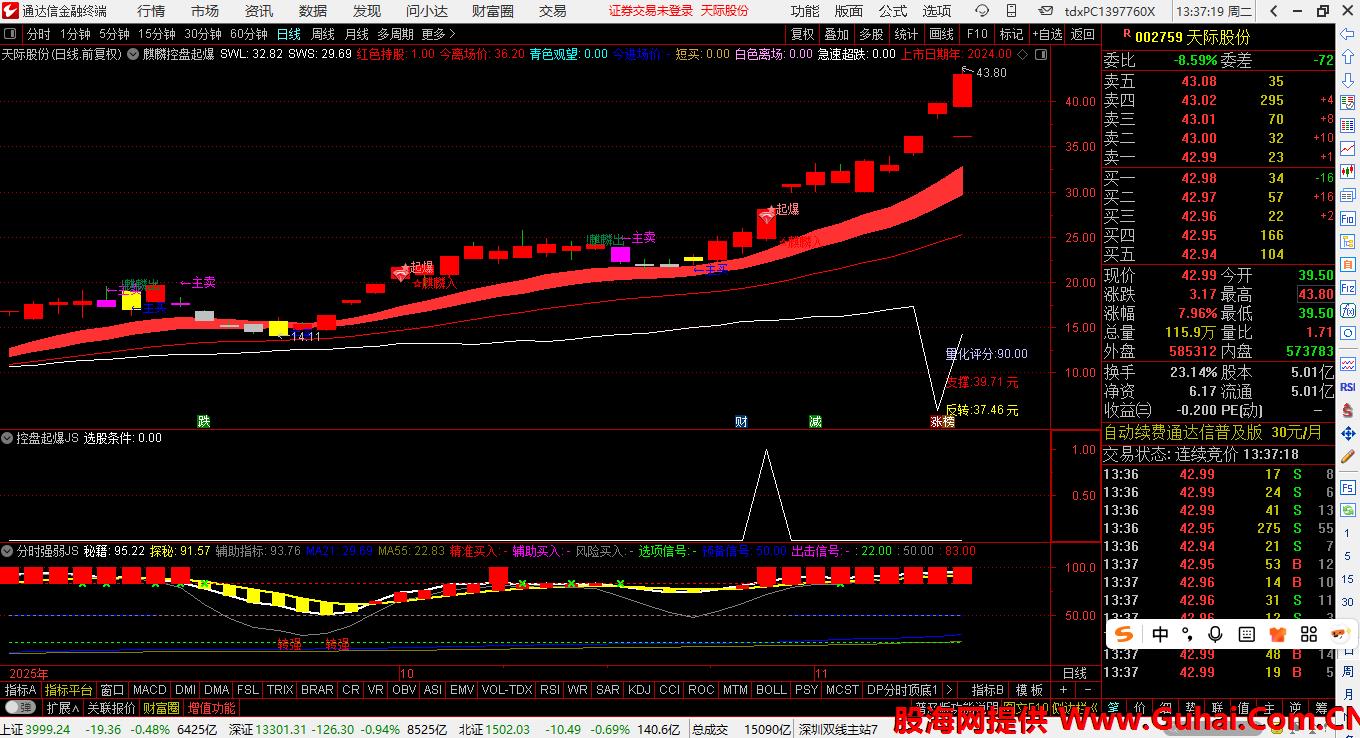Toggle the 叠加 overlay button
Image resolution: width=1360 pixels, height=738 pixels.
coord(836,34)
